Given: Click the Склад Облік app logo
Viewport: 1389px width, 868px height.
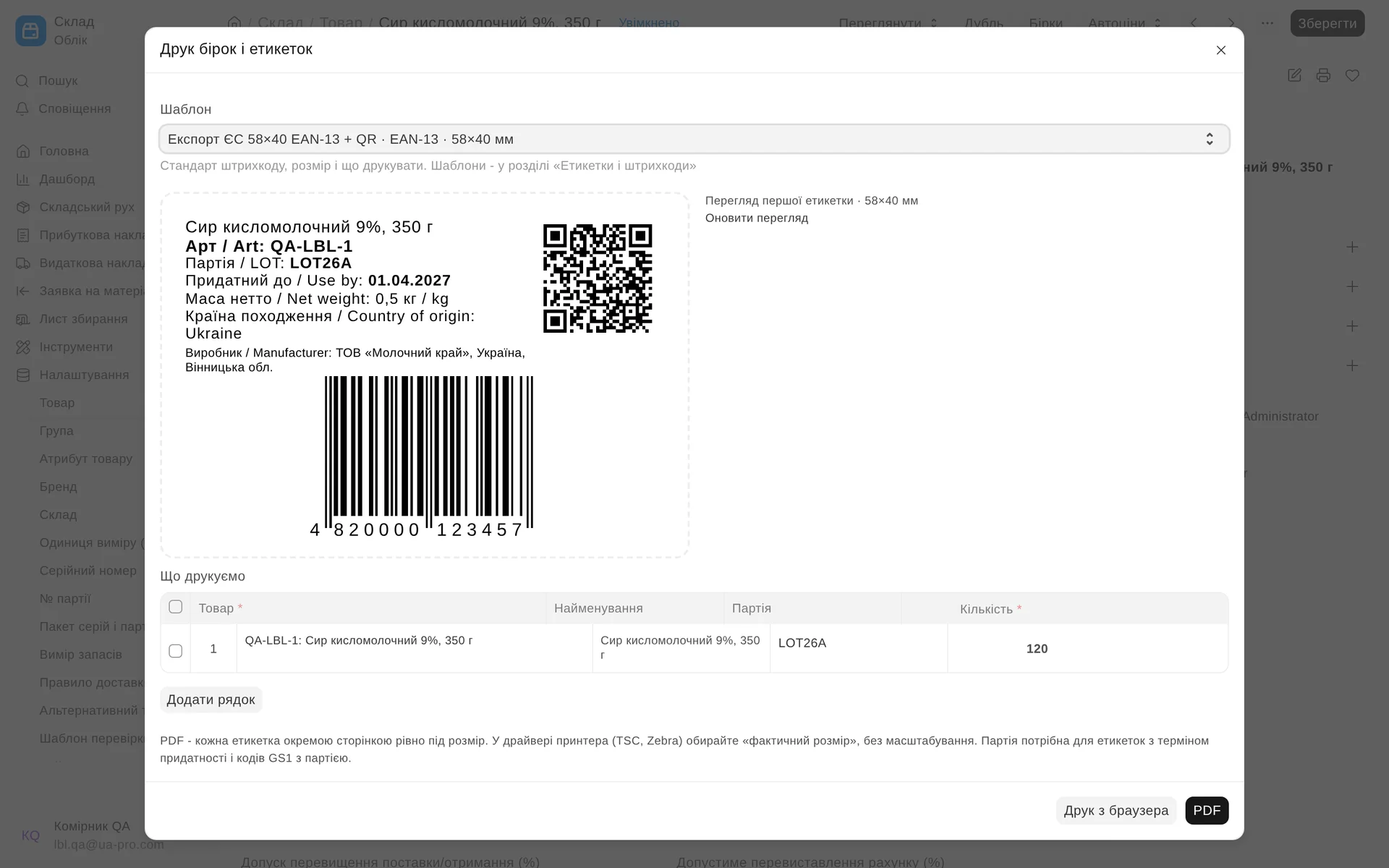Looking at the screenshot, I should (x=30, y=30).
